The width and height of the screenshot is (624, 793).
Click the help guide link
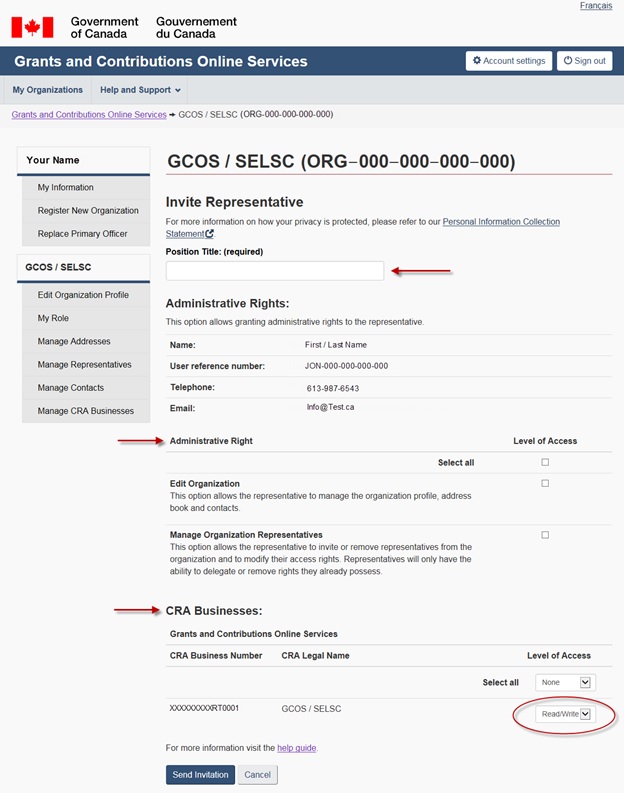(296, 748)
